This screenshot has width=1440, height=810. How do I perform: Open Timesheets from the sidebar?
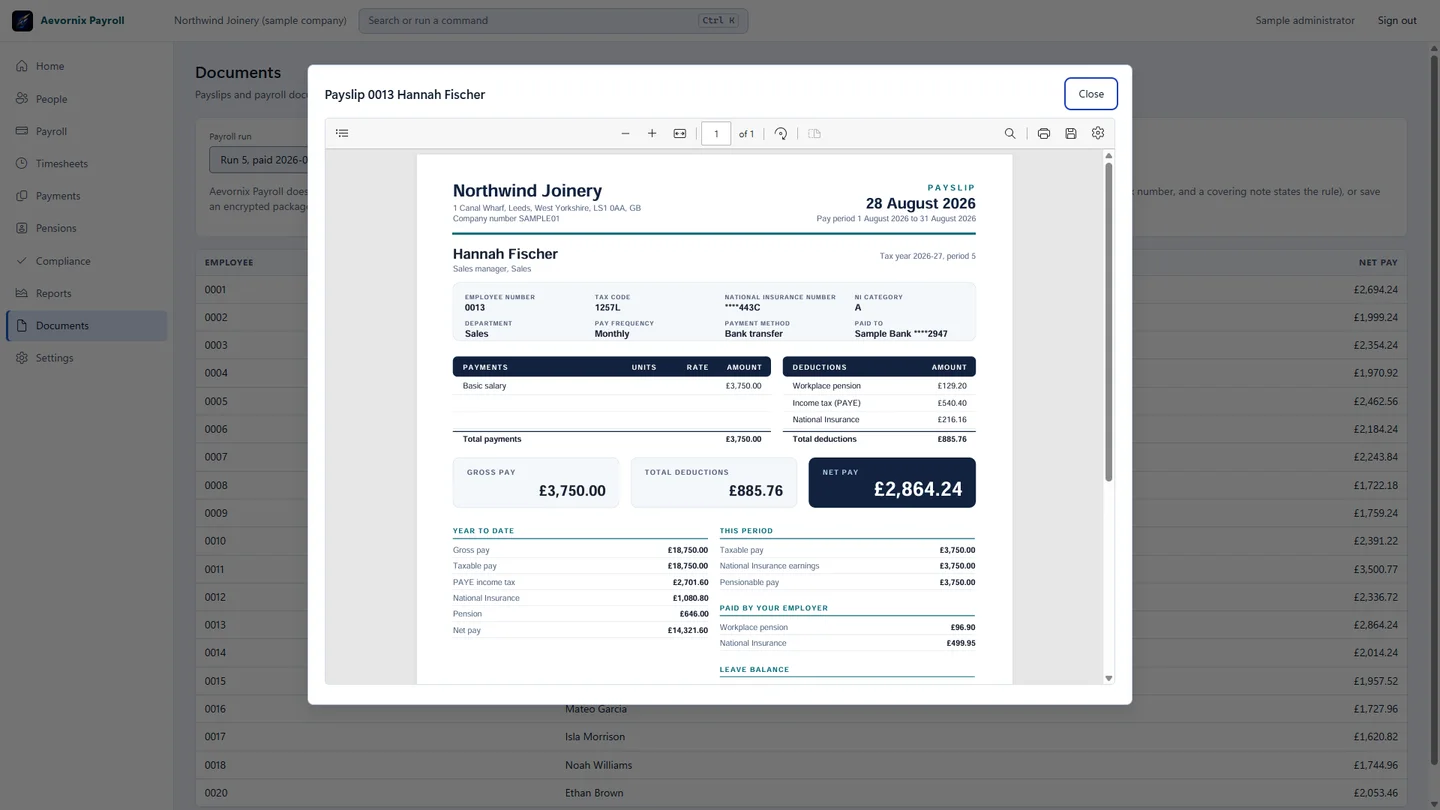86,163
